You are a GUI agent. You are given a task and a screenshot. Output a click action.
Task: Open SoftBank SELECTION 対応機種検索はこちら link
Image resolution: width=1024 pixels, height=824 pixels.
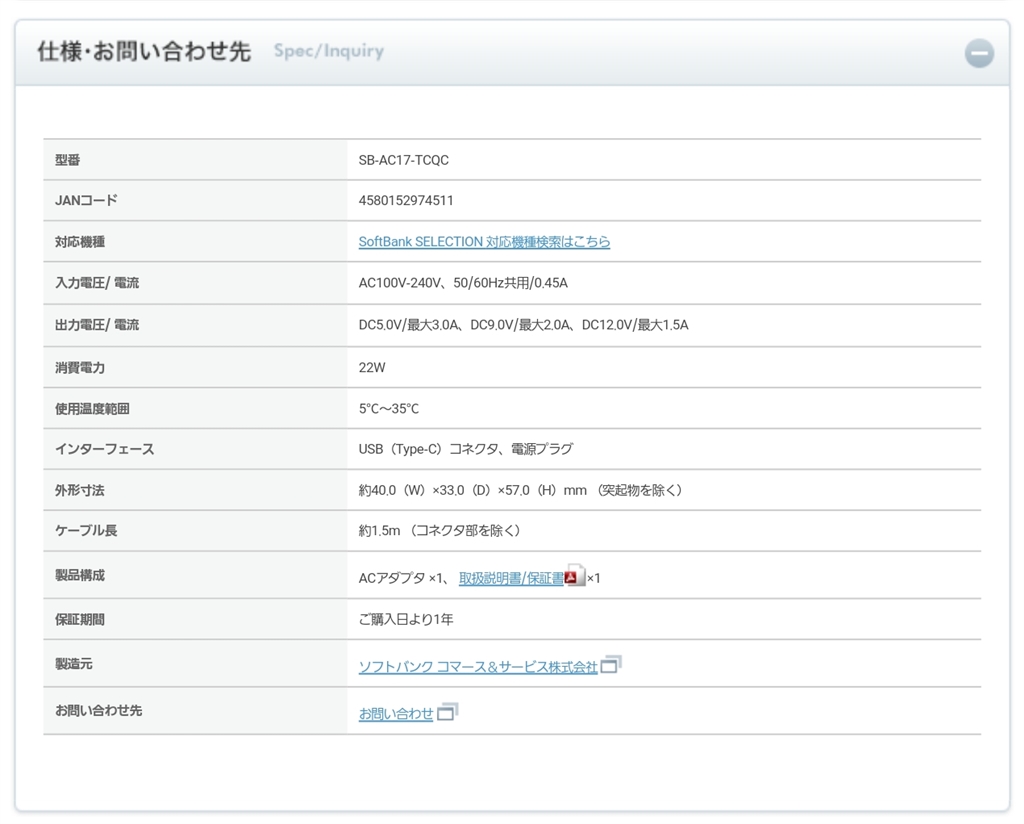(484, 242)
